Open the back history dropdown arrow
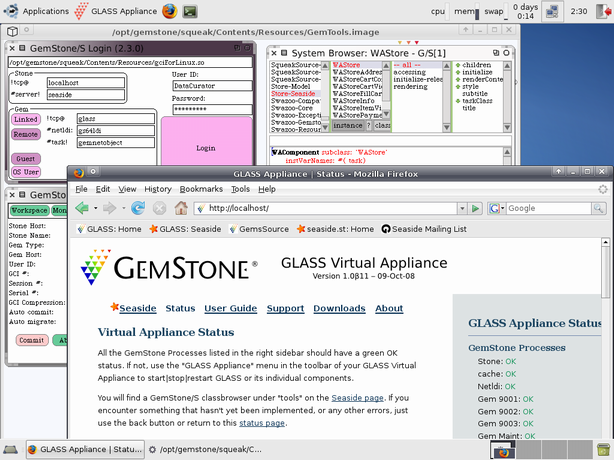Viewport: 614px width, 460px height. [95, 208]
